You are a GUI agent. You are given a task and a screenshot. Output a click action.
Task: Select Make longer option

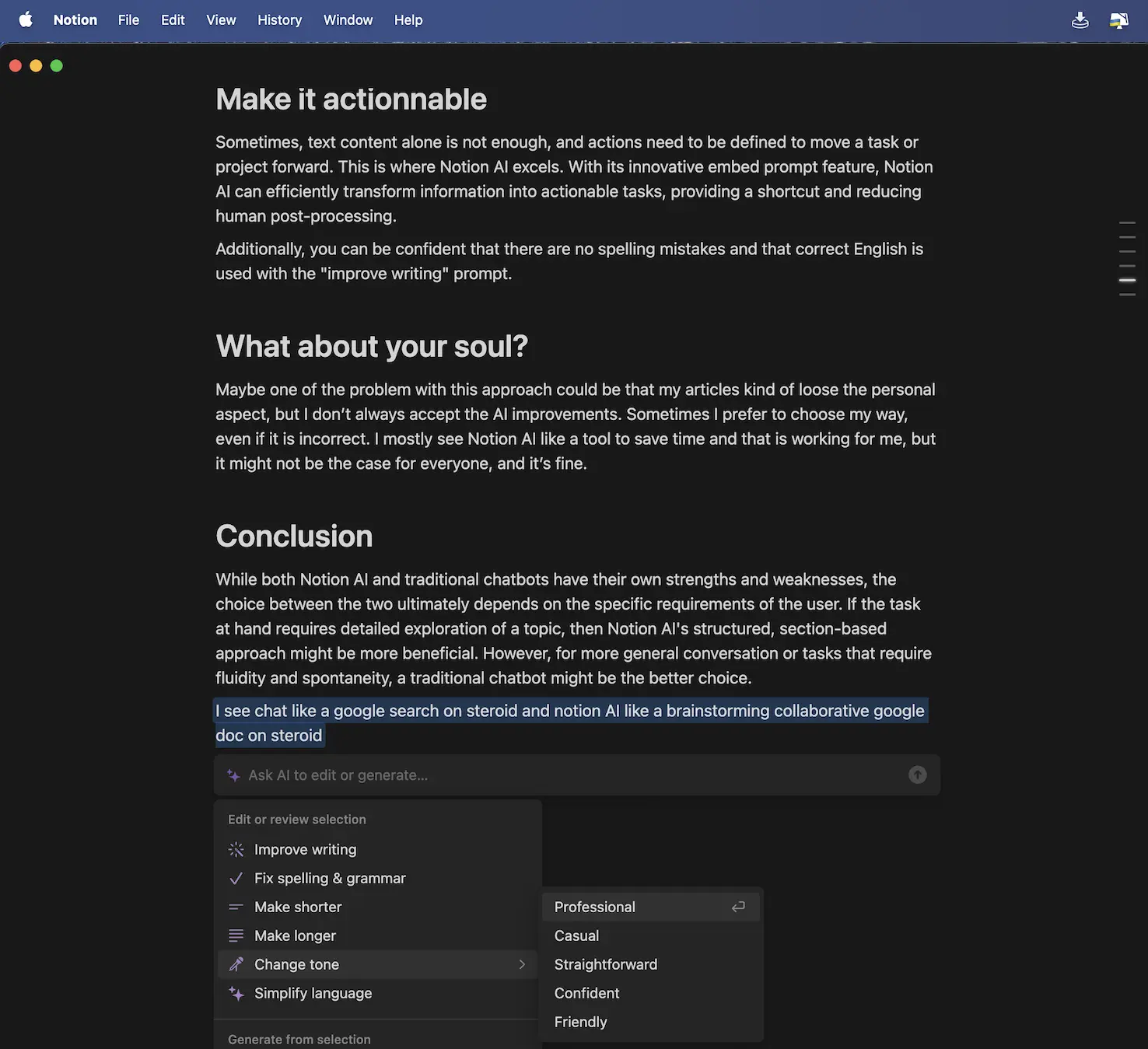pos(378,936)
